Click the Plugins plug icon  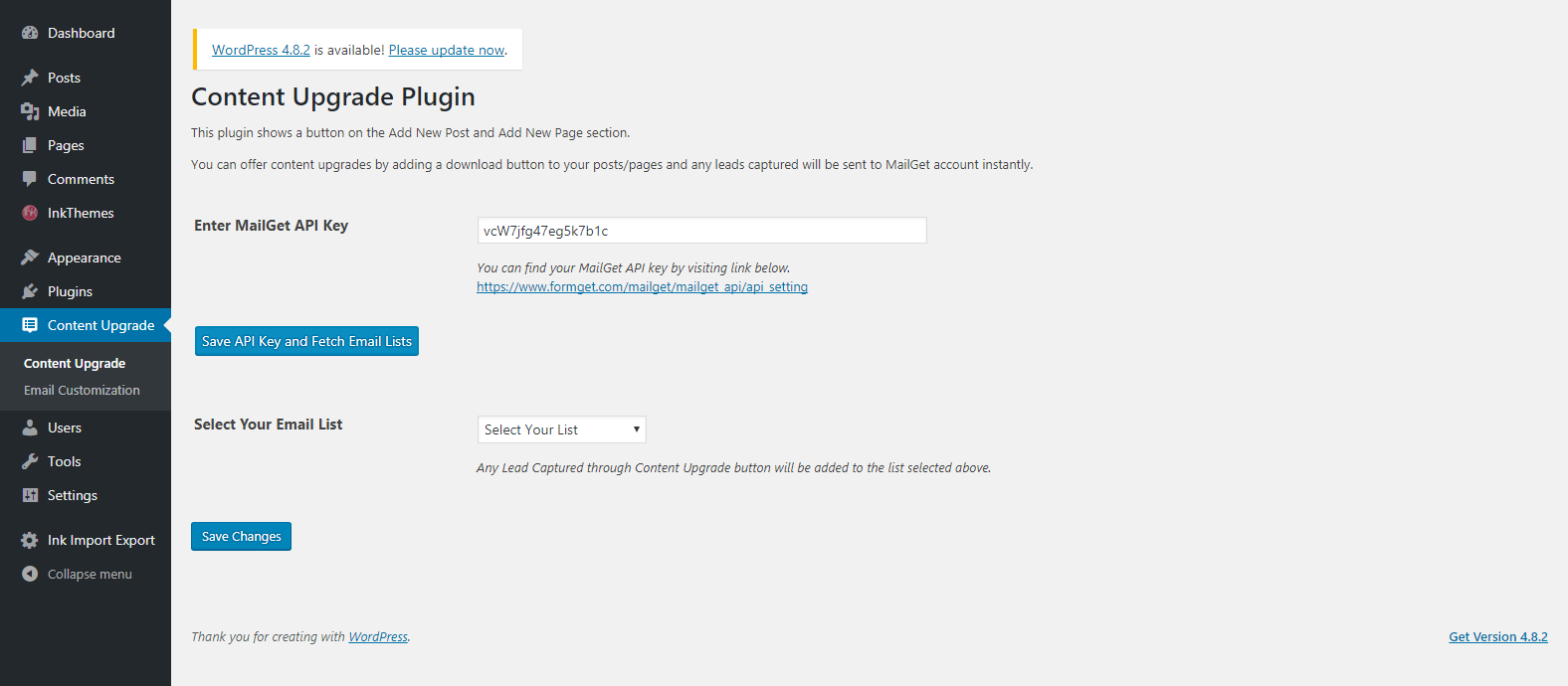coord(30,291)
